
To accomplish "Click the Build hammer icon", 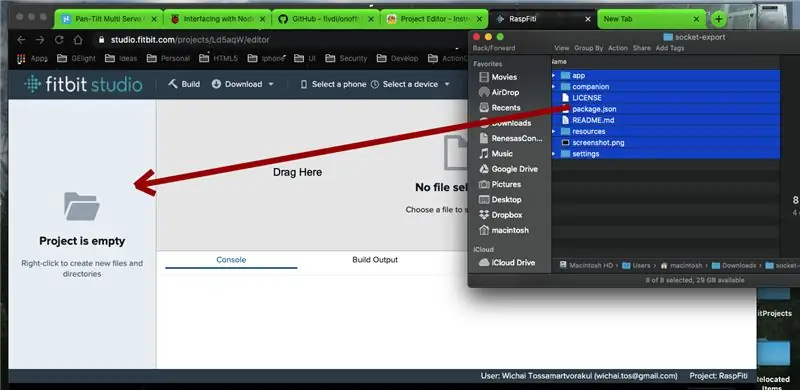I will point(173,84).
